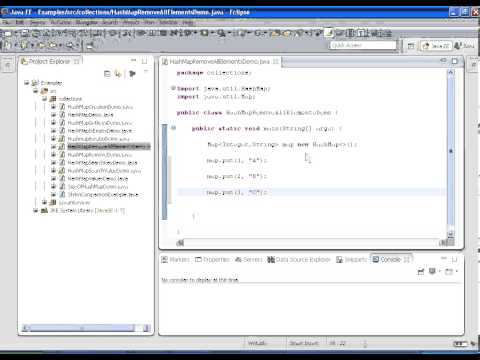
Task: Click the Smart Insert status entry
Action: pos(304,343)
